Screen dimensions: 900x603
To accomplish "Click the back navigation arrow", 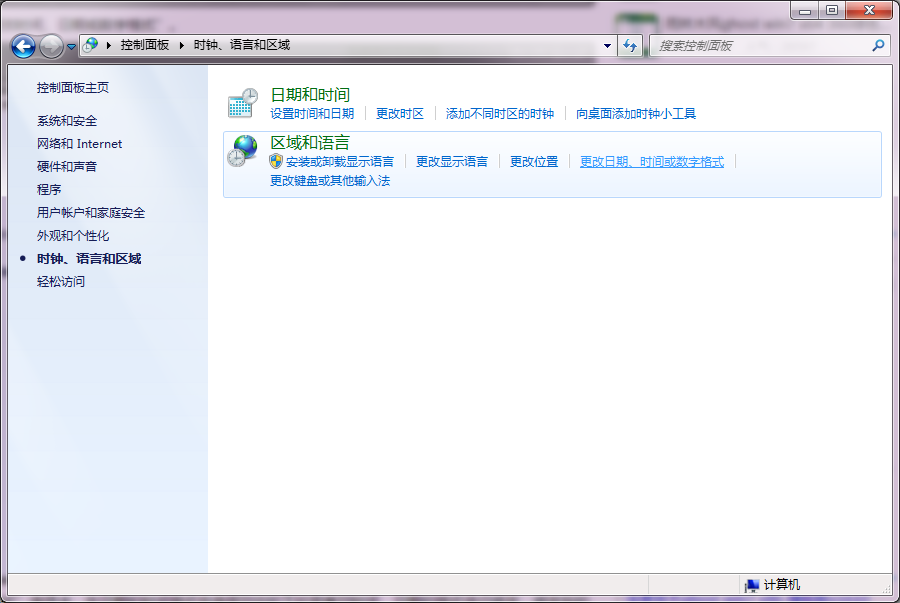I will tap(22, 45).
